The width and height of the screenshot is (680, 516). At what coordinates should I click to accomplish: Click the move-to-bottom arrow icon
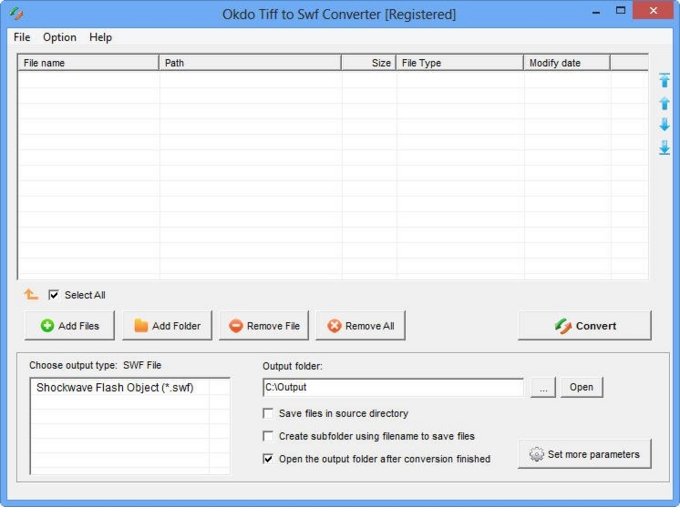664,147
